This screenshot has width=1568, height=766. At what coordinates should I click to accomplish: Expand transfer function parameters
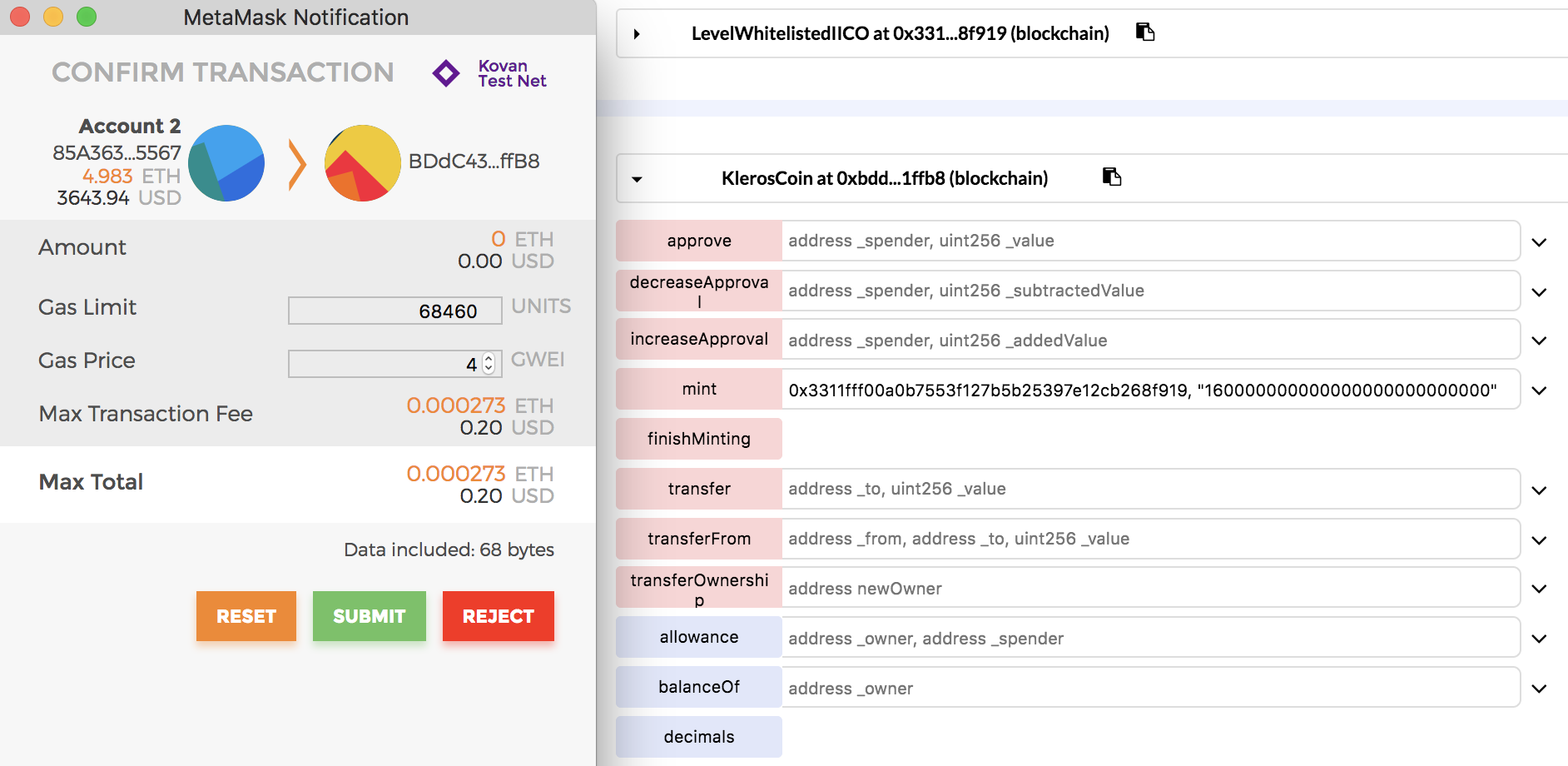click(1540, 490)
